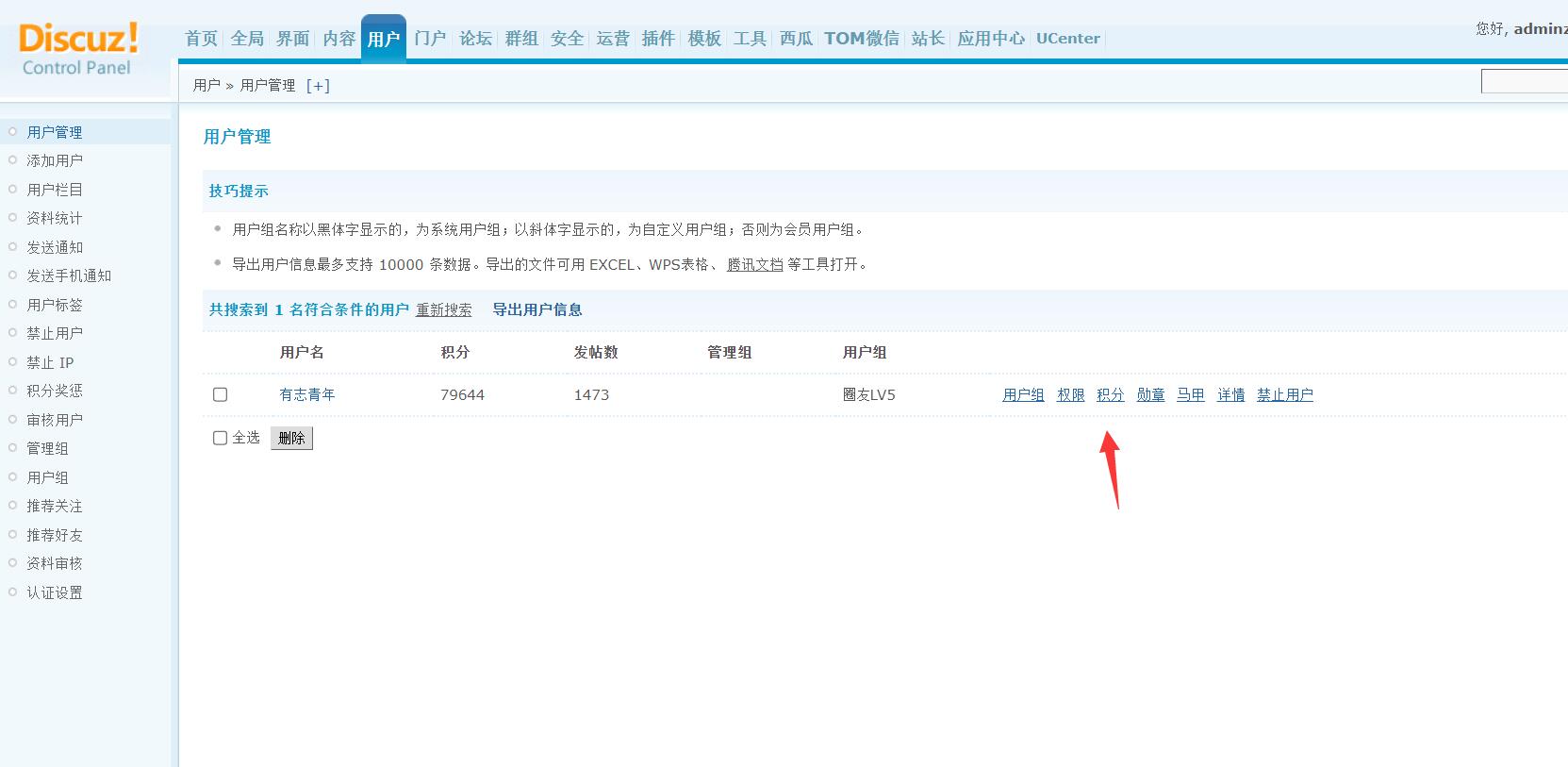This screenshot has width=1568, height=767.
Task: Select the UCenter top navigation item
Action: click(x=1067, y=39)
